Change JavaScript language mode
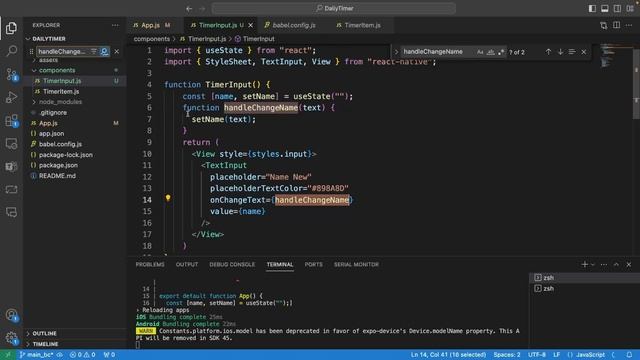Viewport: 640px width, 360px height. (590, 355)
